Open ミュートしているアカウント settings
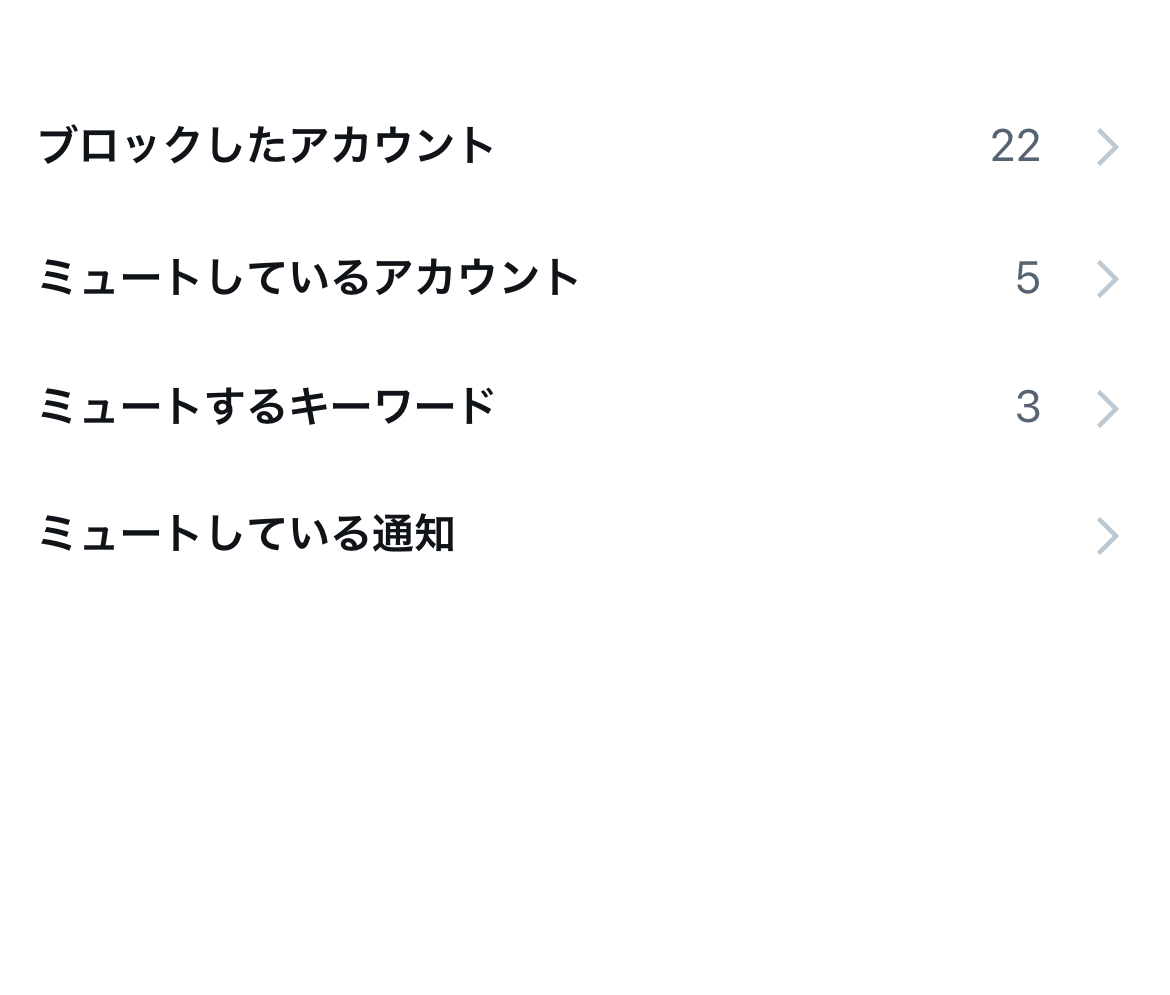Image resolution: width=1170 pixels, height=995 pixels. 309,277
